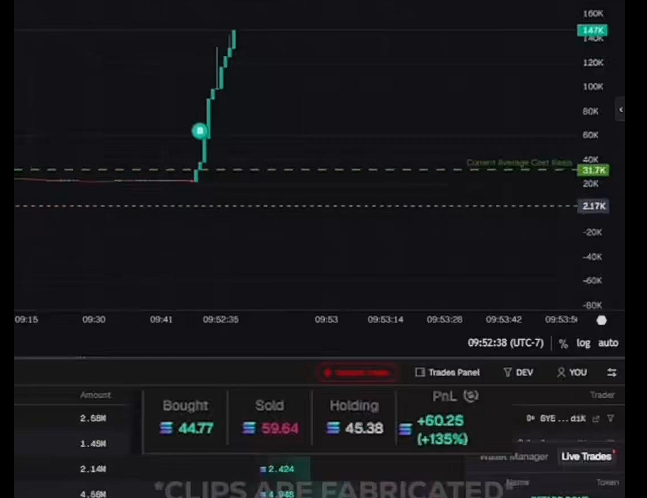Click the Name column header

tap(517, 482)
